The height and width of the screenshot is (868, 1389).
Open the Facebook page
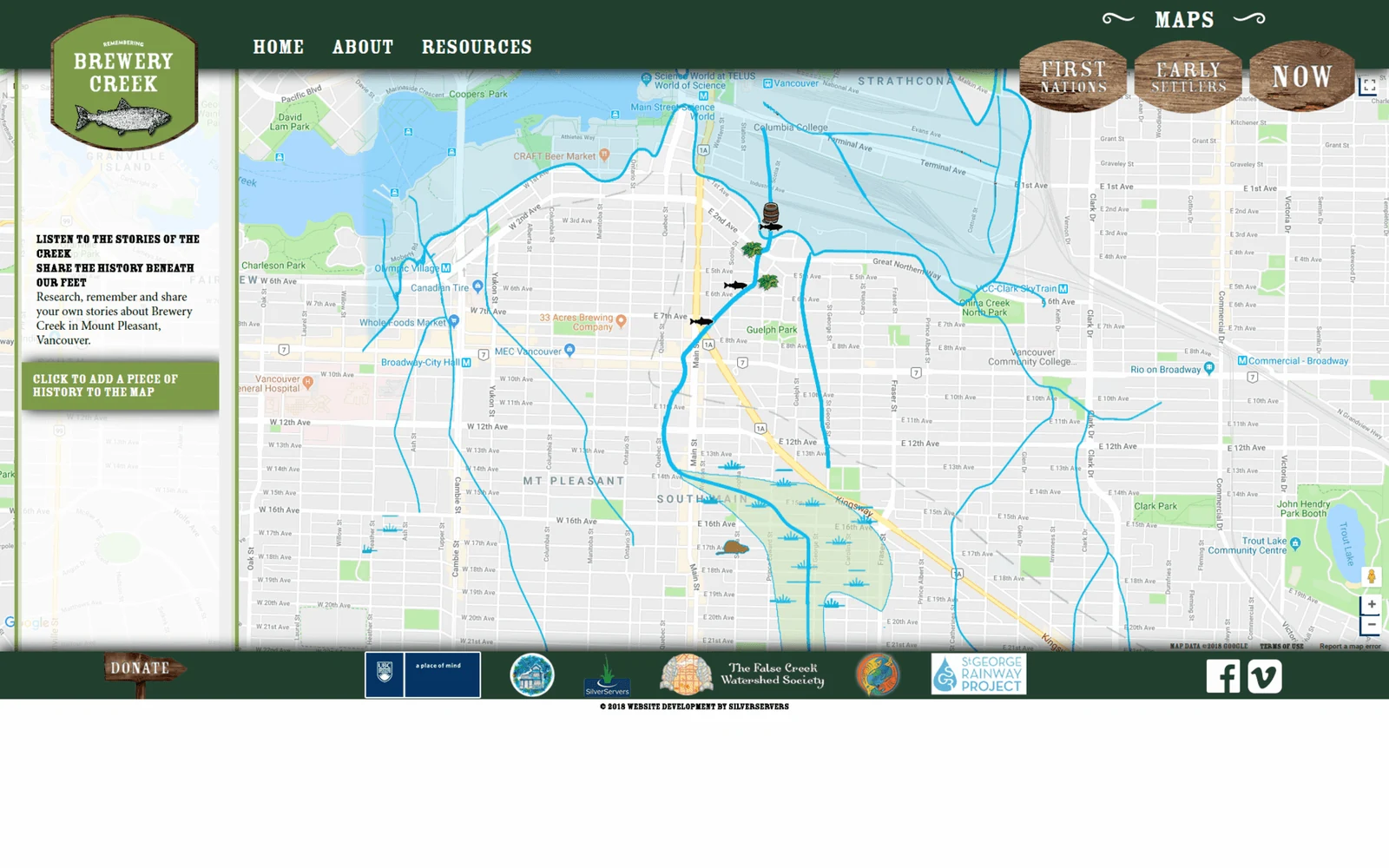coord(1223,676)
